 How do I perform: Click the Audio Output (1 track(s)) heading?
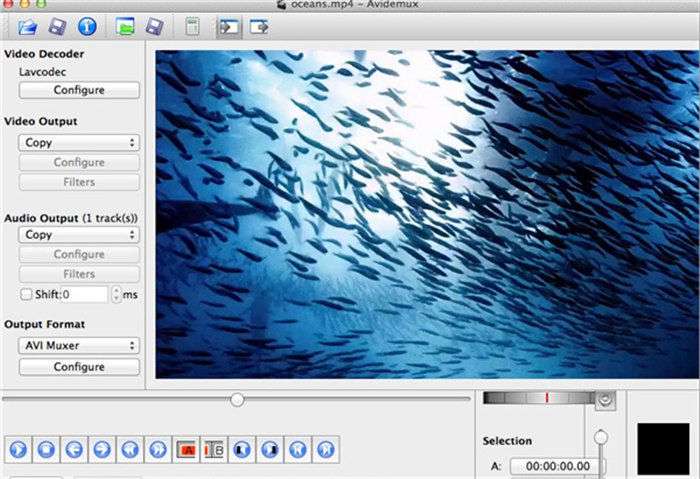pos(71,218)
